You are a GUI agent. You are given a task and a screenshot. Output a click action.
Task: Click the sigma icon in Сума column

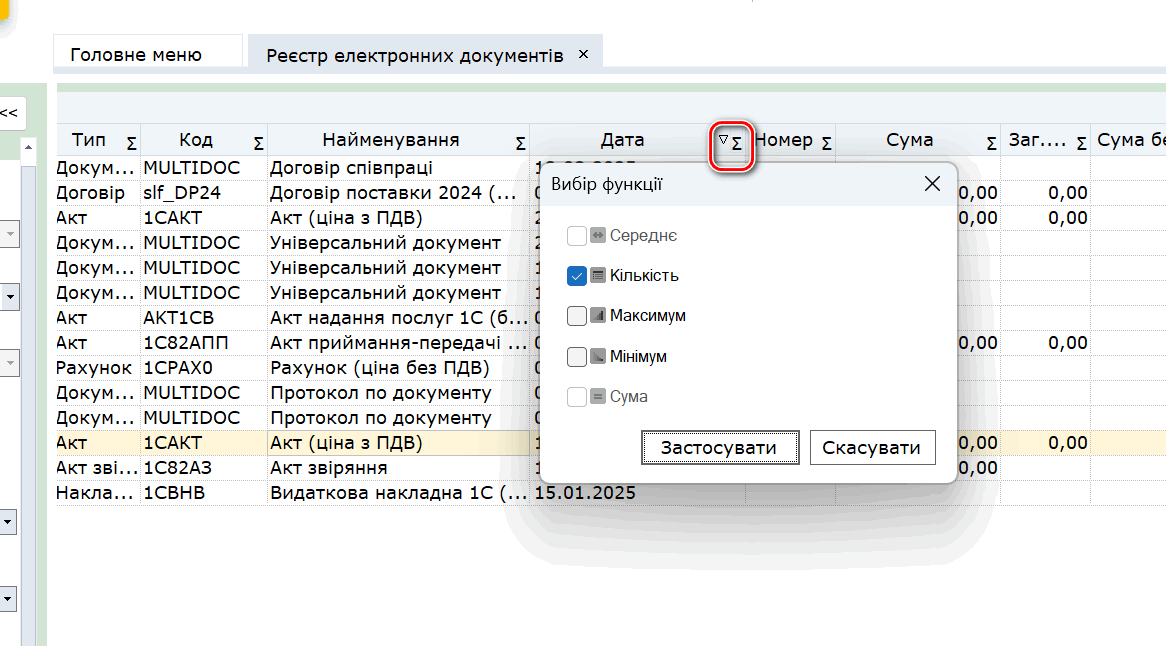(991, 143)
